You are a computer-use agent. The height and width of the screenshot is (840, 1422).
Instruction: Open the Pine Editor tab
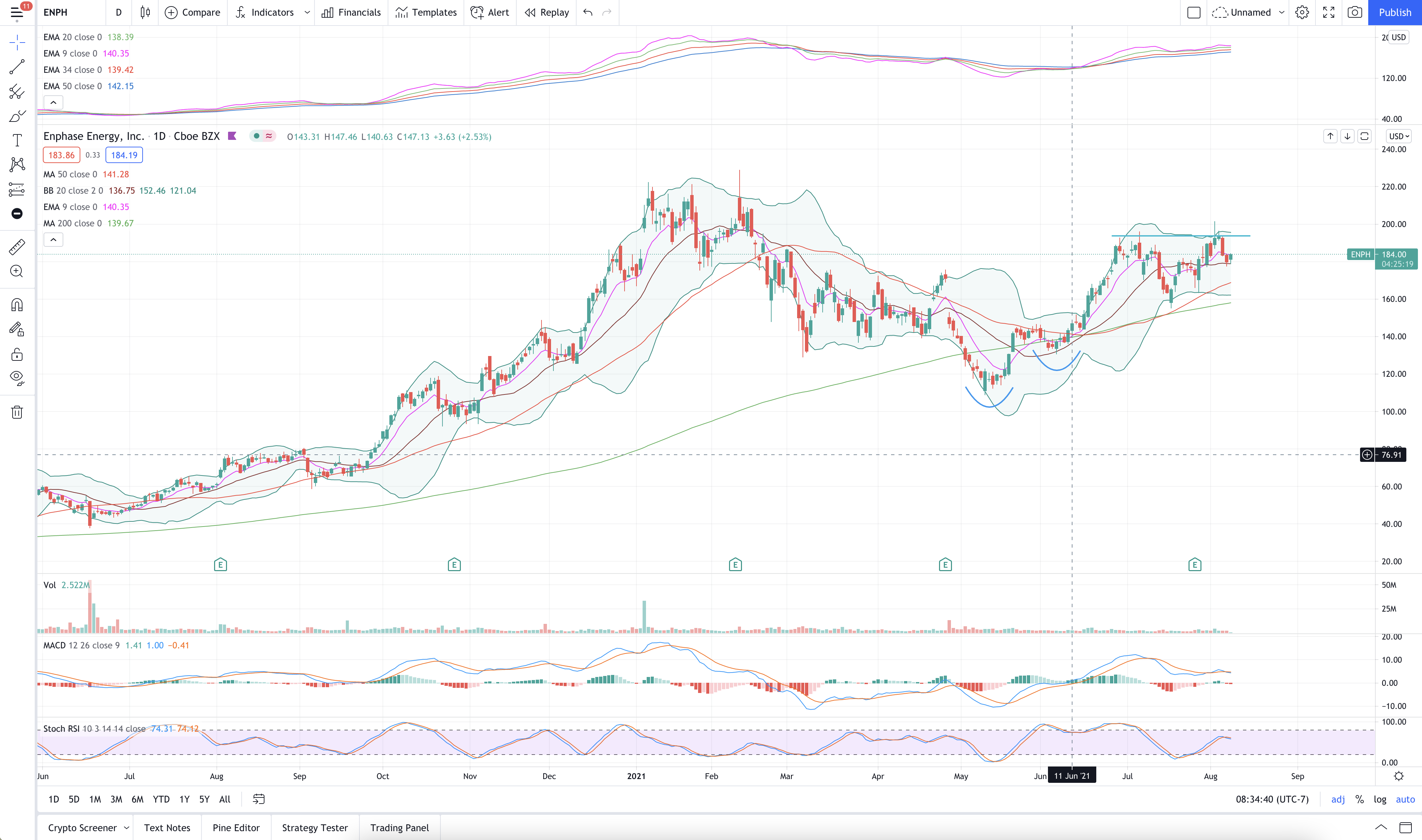(x=236, y=827)
